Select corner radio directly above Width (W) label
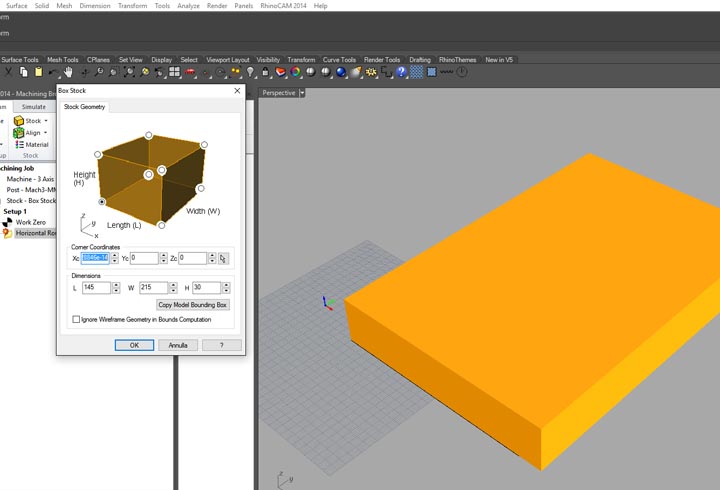This screenshot has width=720, height=490. (201, 188)
